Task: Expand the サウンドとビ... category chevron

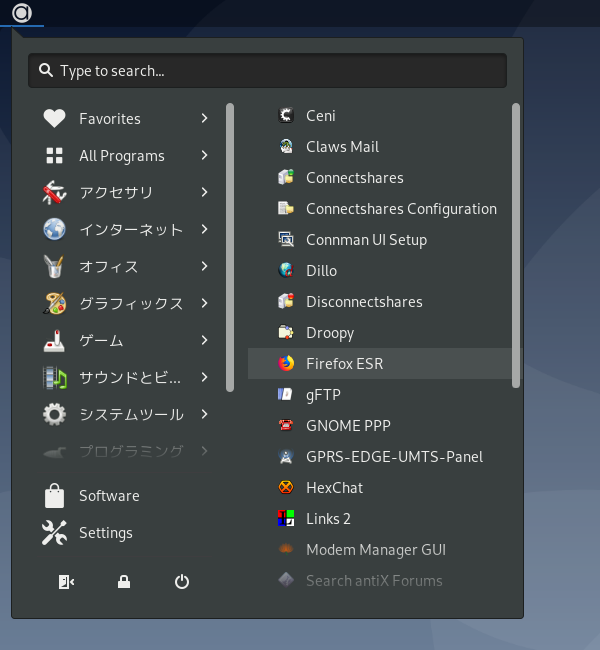Action: pyautogui.click(x=204, y=377)
